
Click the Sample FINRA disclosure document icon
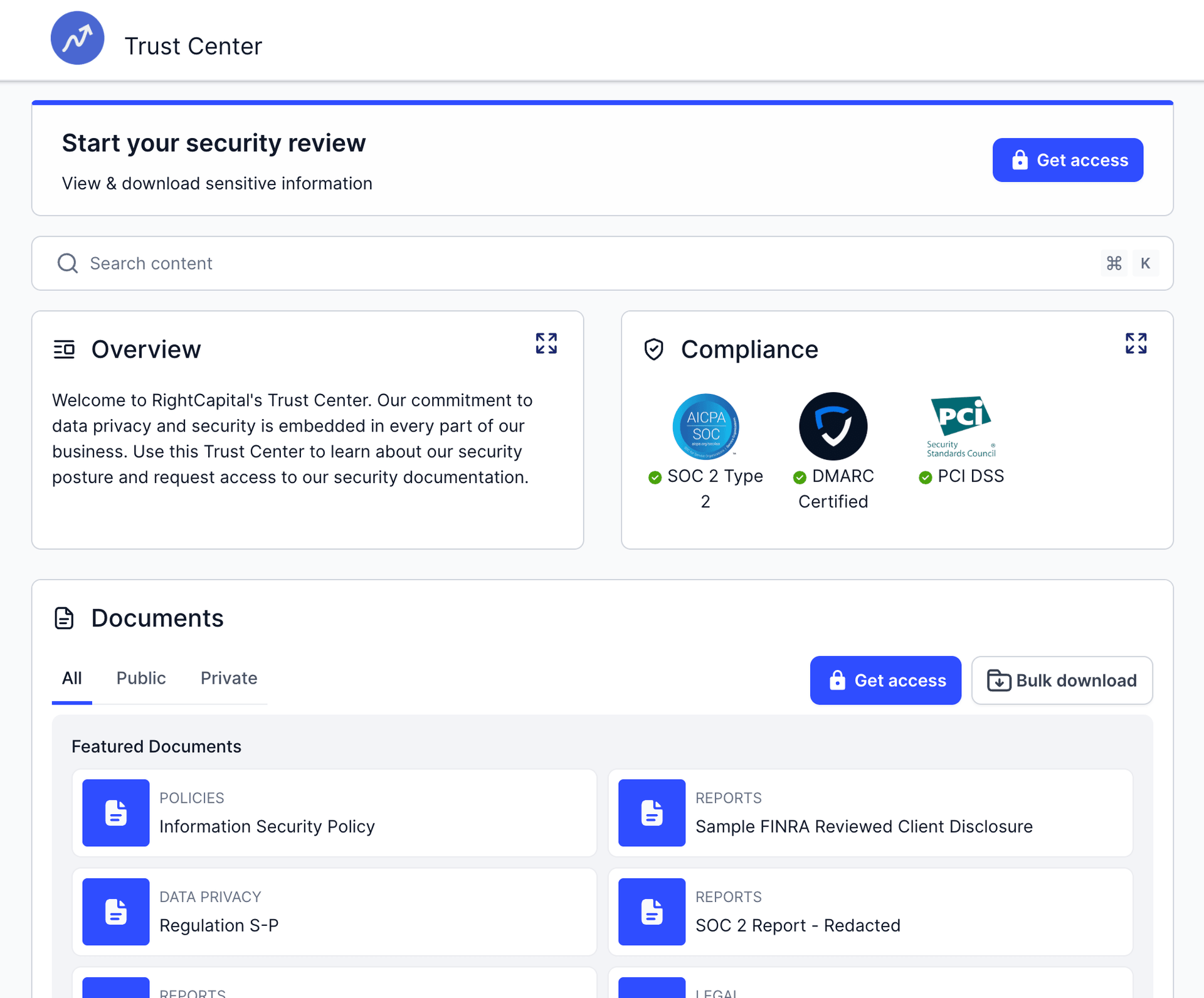tap(652, 813)
